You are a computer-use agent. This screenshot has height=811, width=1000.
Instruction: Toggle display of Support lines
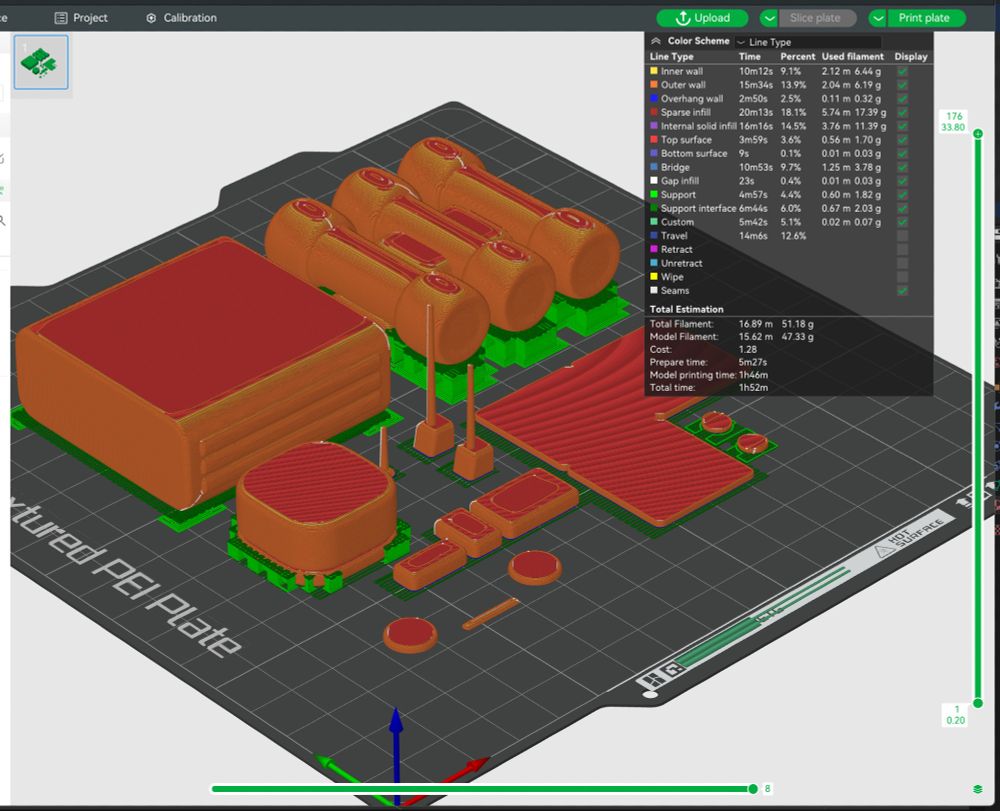point(902,194)
